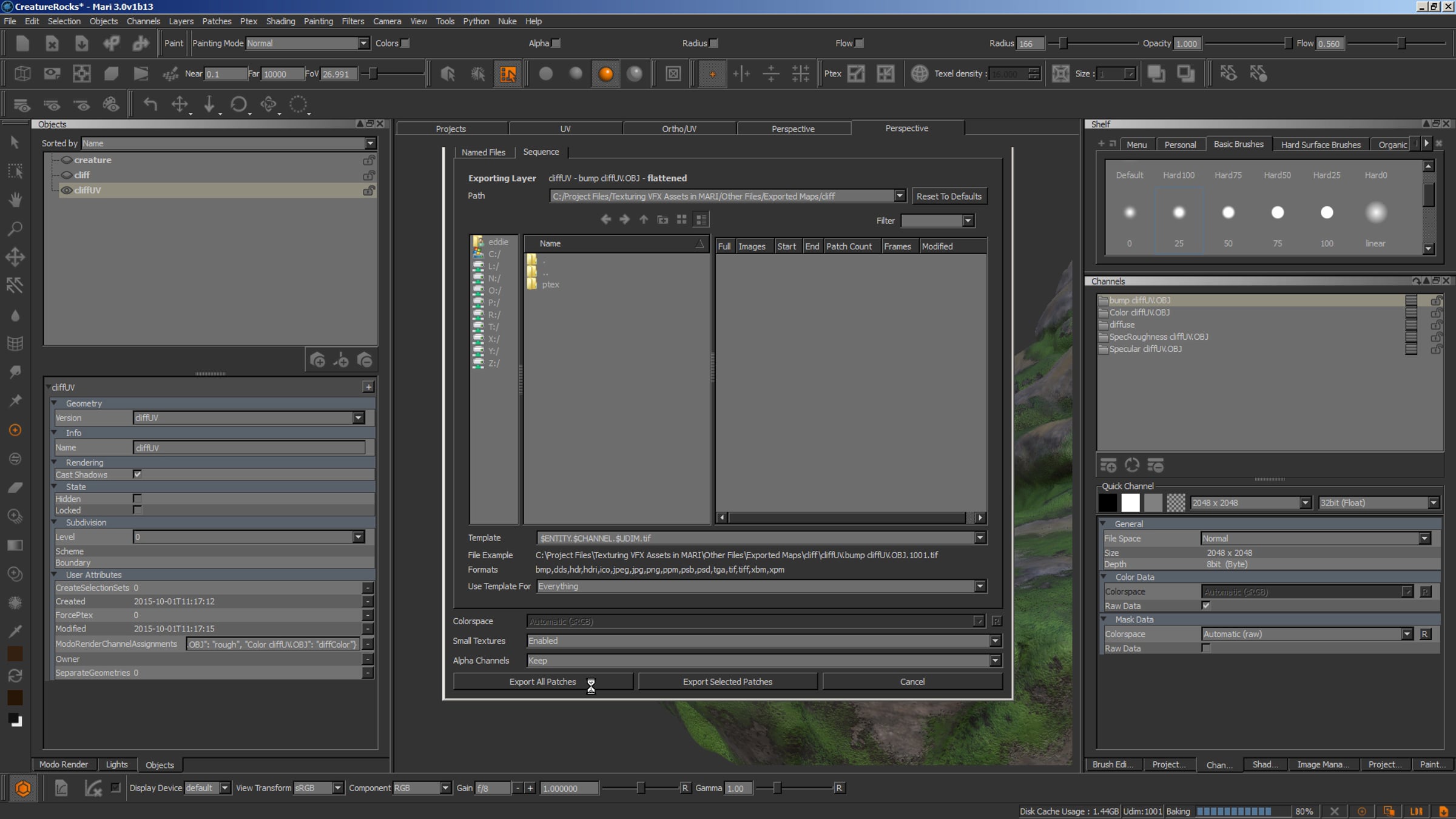This screenshot has width=1456, height=819.
Task: Toggle the Cast Shadows checkbox
Action: point(137,474)
